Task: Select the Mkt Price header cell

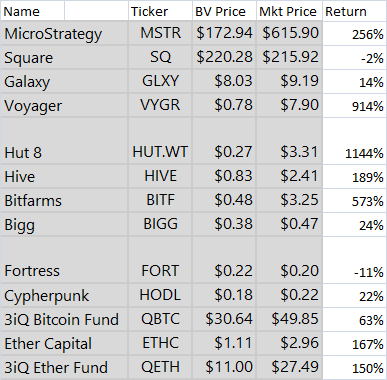Action: 289,11
